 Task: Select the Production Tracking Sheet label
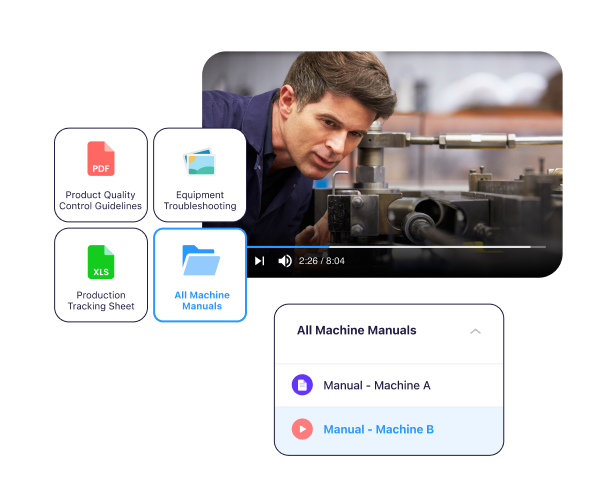101,300
